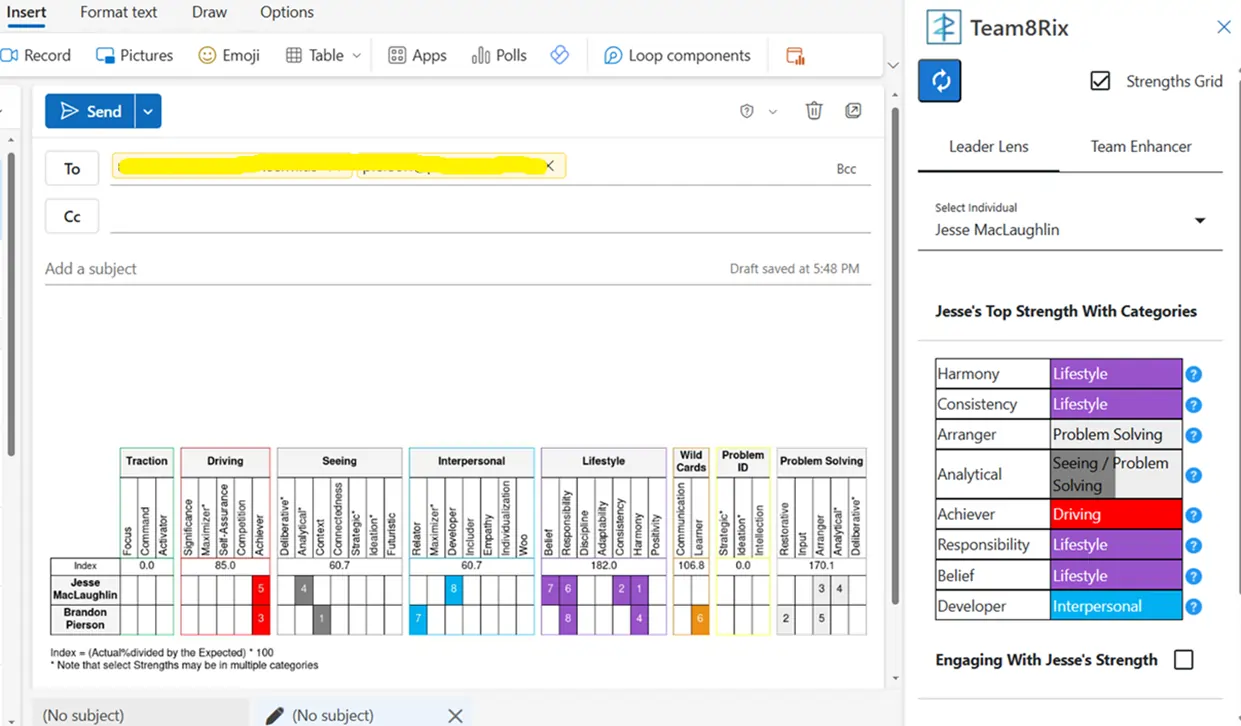
Task: Click help icon for Responsibility
Action: [x=1193, y=545]
